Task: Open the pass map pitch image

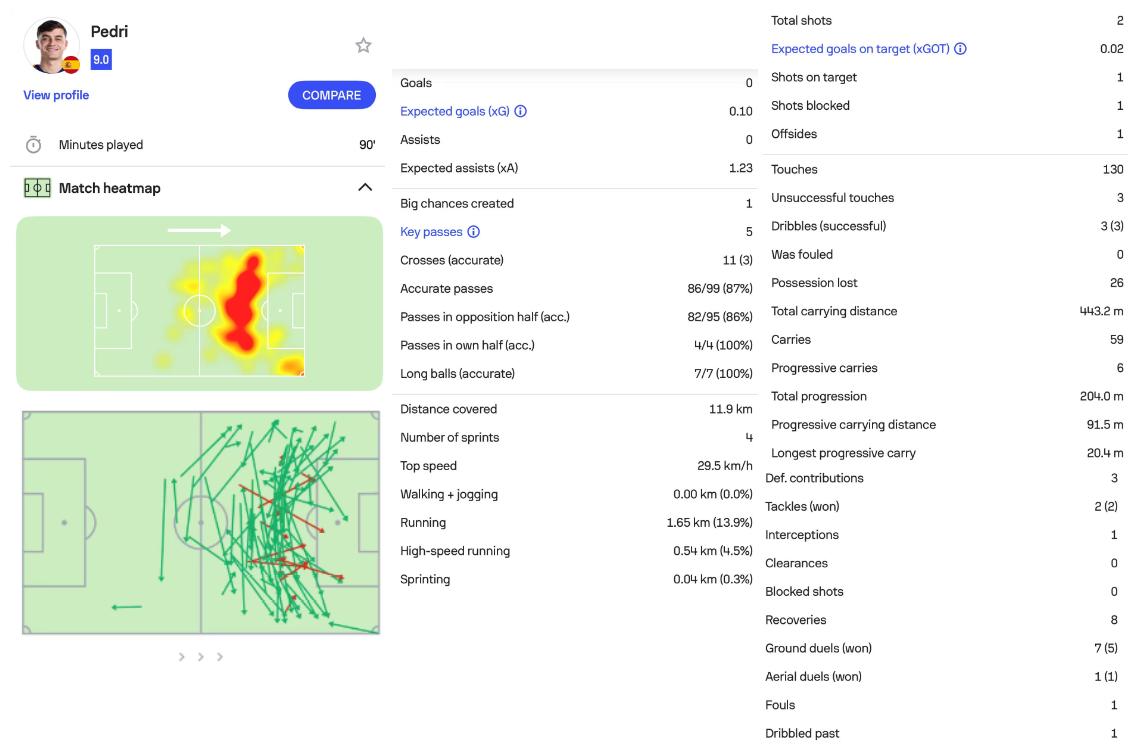Action: coord(201,522)
